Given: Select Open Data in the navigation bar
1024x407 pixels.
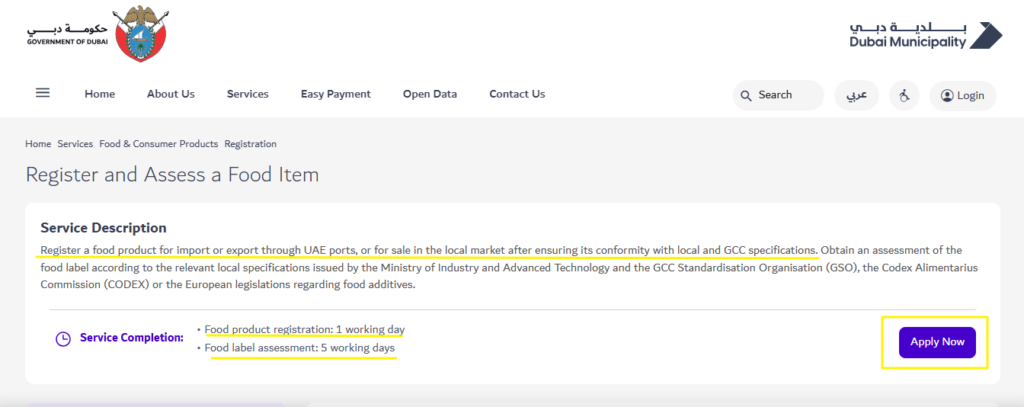Looking at the screenshot, I should 430,94.
